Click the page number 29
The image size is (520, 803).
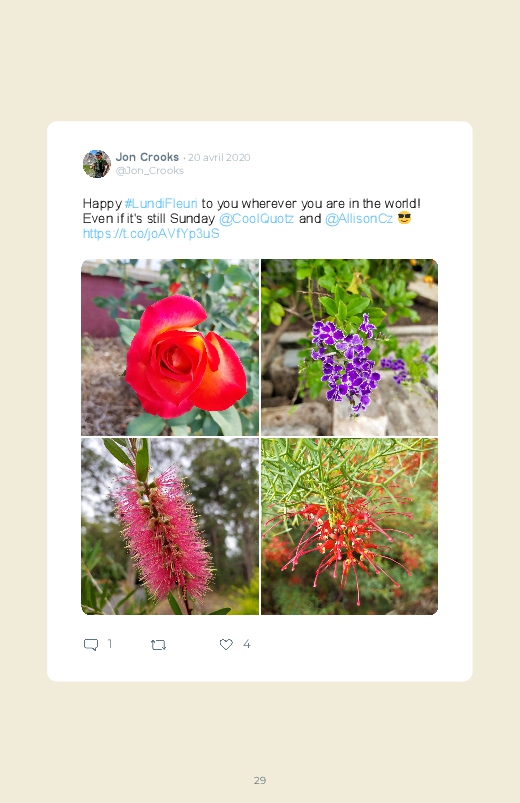(x=260, y=780)
